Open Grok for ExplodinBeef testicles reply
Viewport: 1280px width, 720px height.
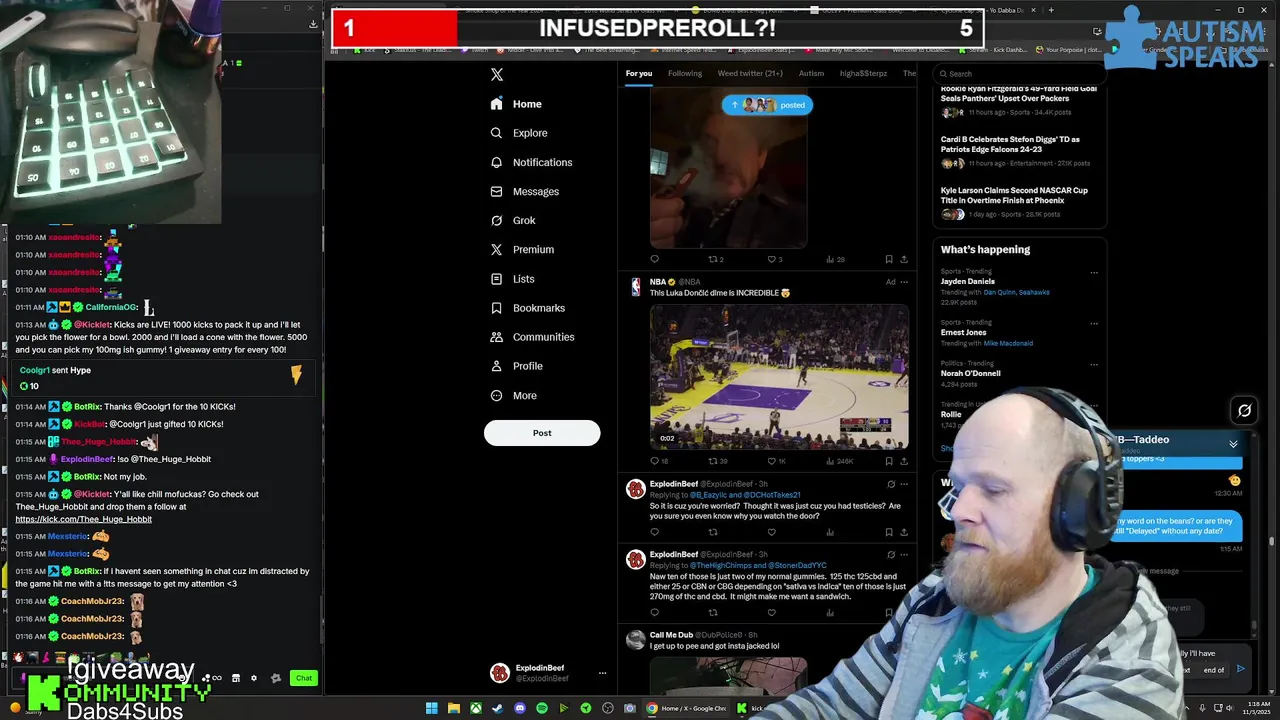890,484
